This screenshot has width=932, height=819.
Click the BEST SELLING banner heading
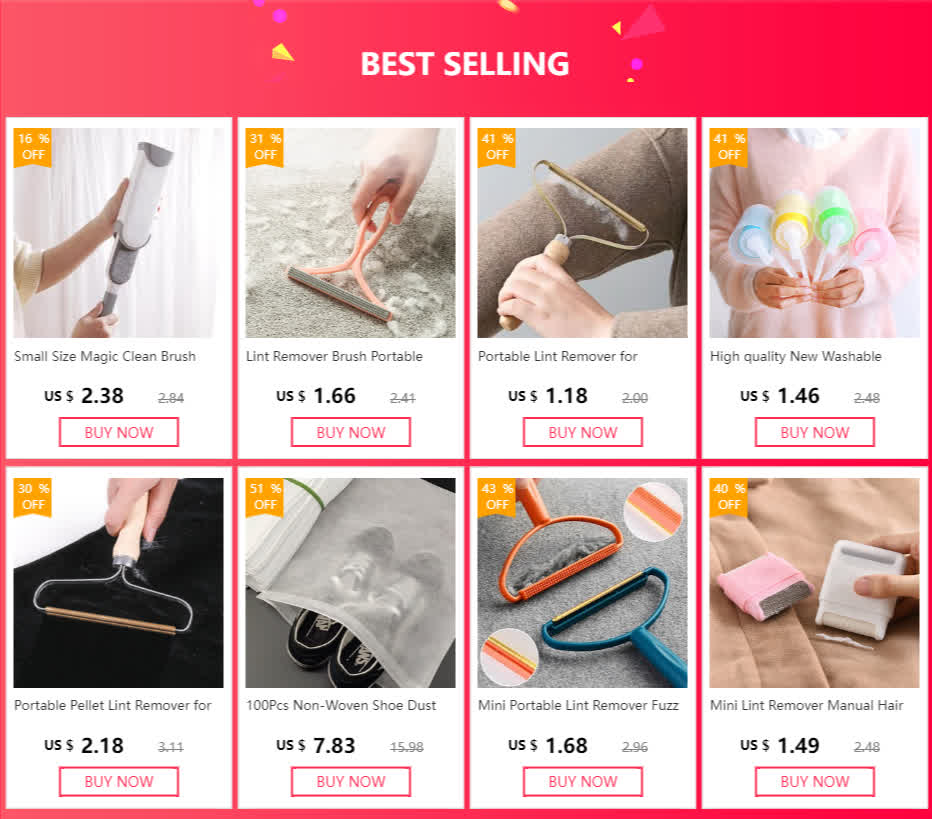[x=465, y=64]
